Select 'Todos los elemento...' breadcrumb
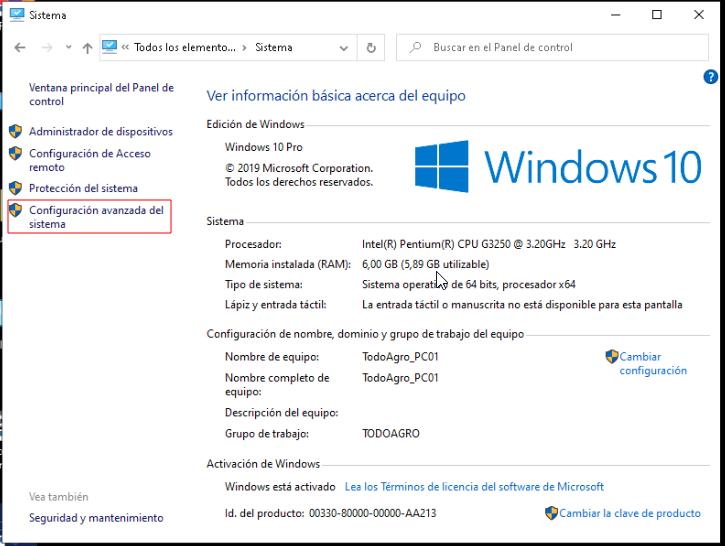Screen dimensions: 725x546 [184, 48]
